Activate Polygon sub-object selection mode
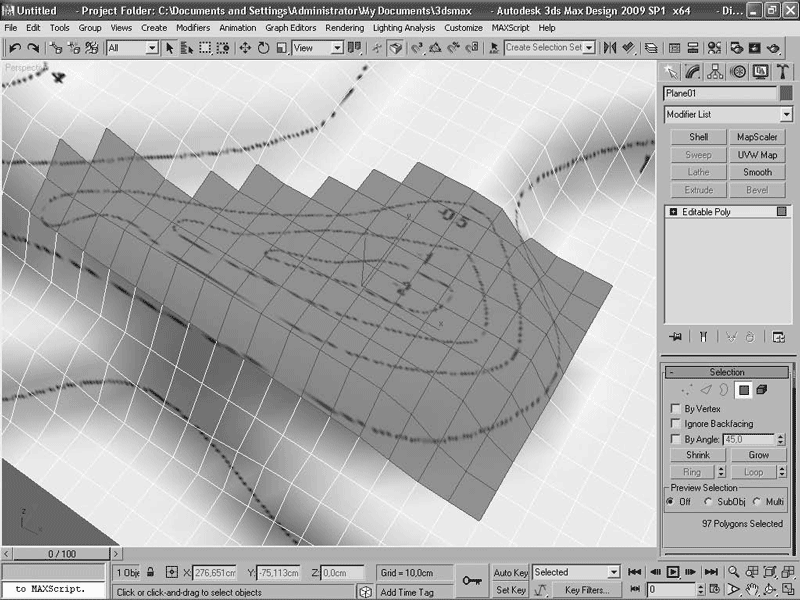Screen dimensions: 800x600 (x=743, y=390)
